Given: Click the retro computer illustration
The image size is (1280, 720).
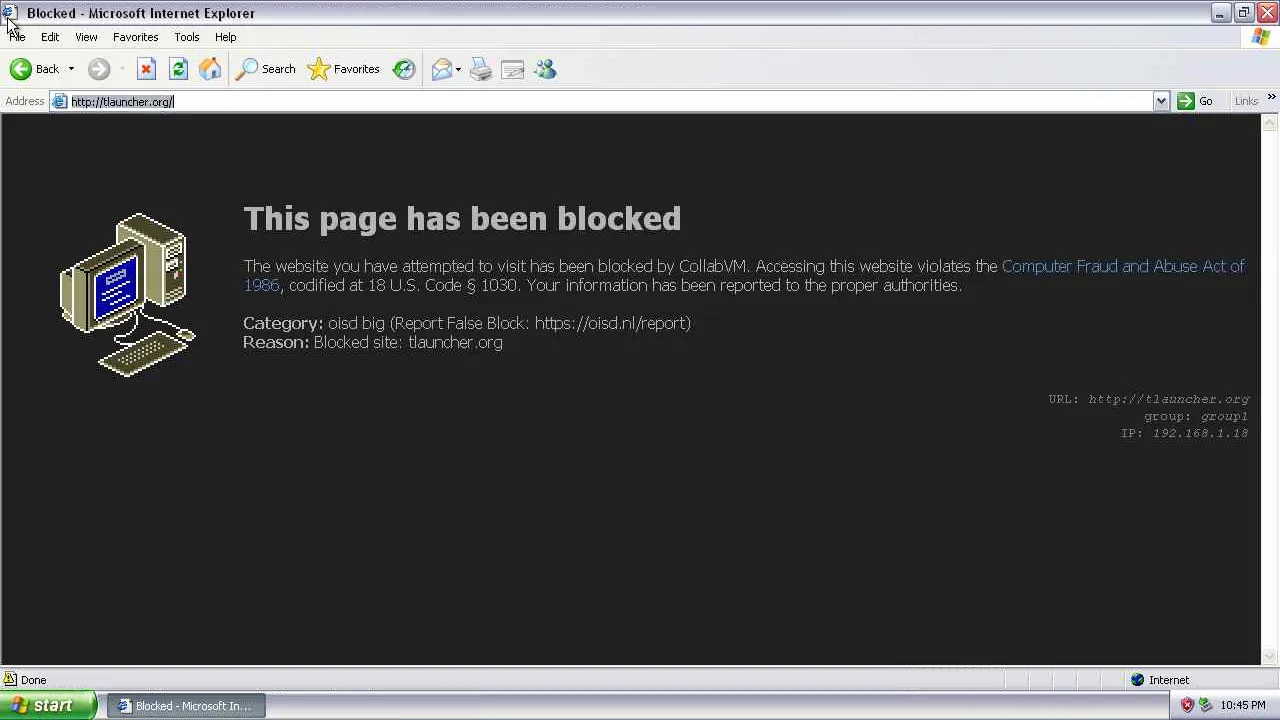Looking at the screenshot, I should (x=128, y=294).
